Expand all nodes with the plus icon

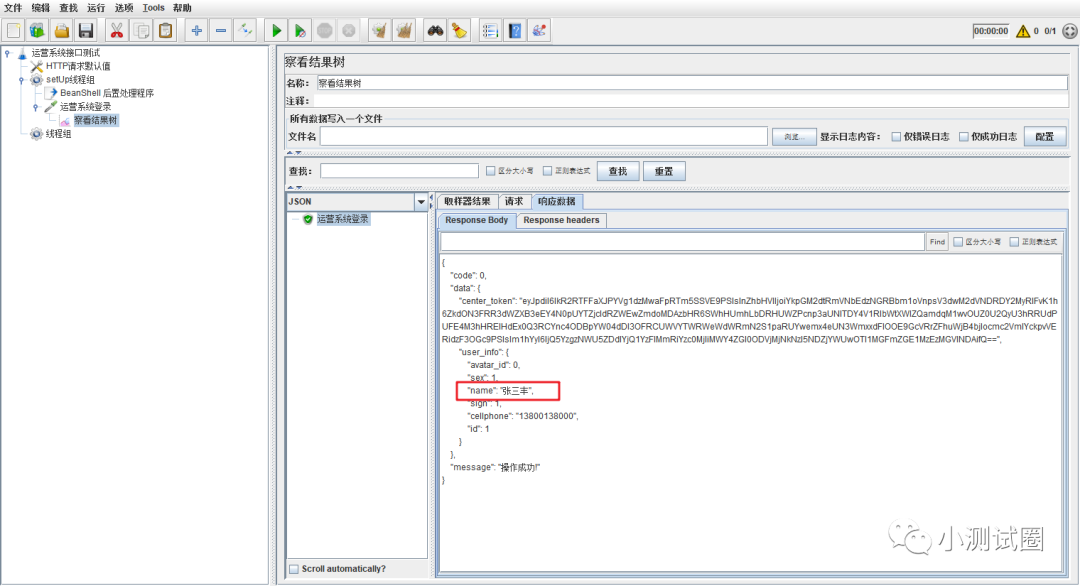pyautogui.click(x=196, y=30)
